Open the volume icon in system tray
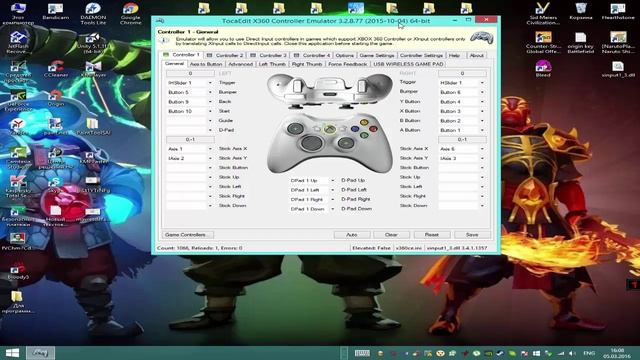The height and width of the screenshot is (360, 640). (573, 353)
